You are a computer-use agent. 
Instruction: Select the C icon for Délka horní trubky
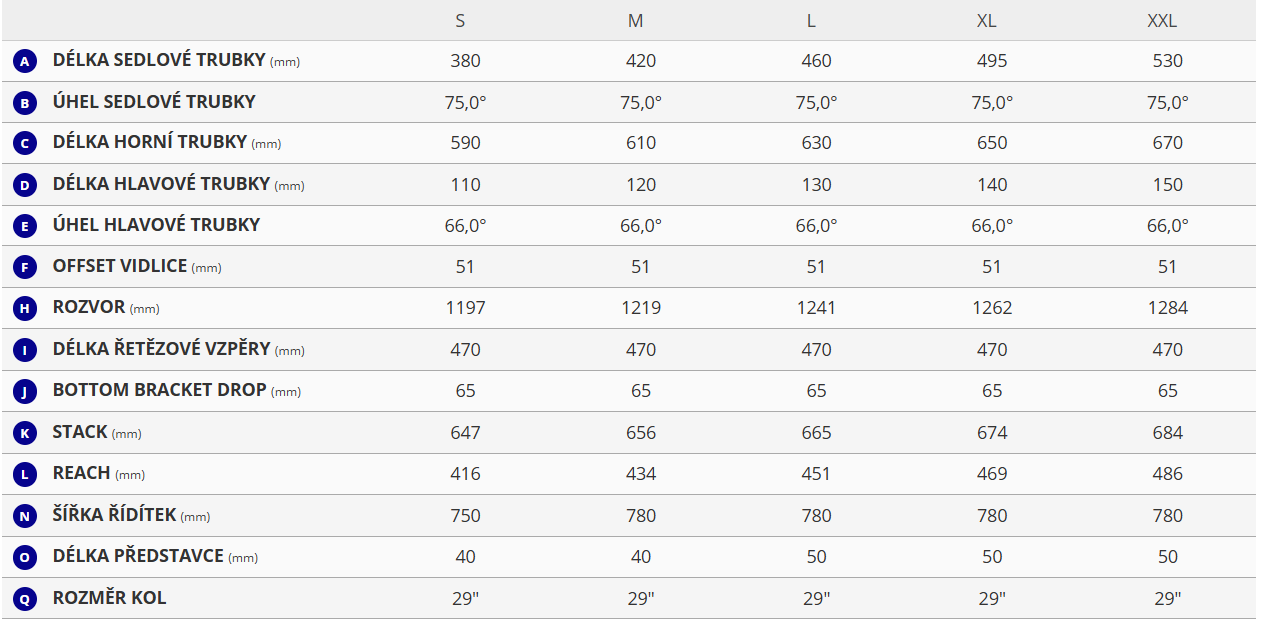pyautogui.click(x=25, y=144)
